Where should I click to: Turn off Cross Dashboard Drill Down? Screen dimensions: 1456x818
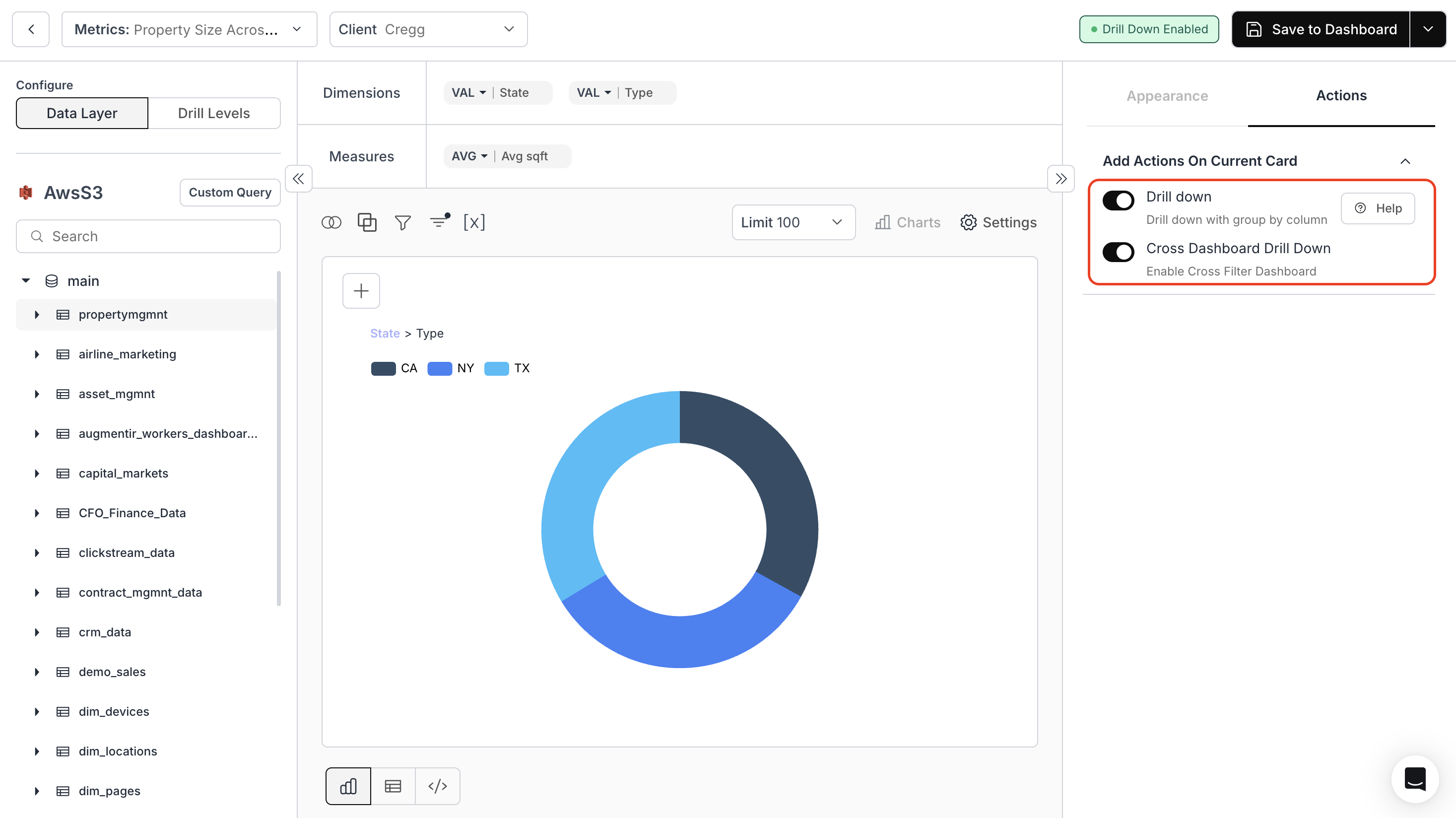point(1119,252)
